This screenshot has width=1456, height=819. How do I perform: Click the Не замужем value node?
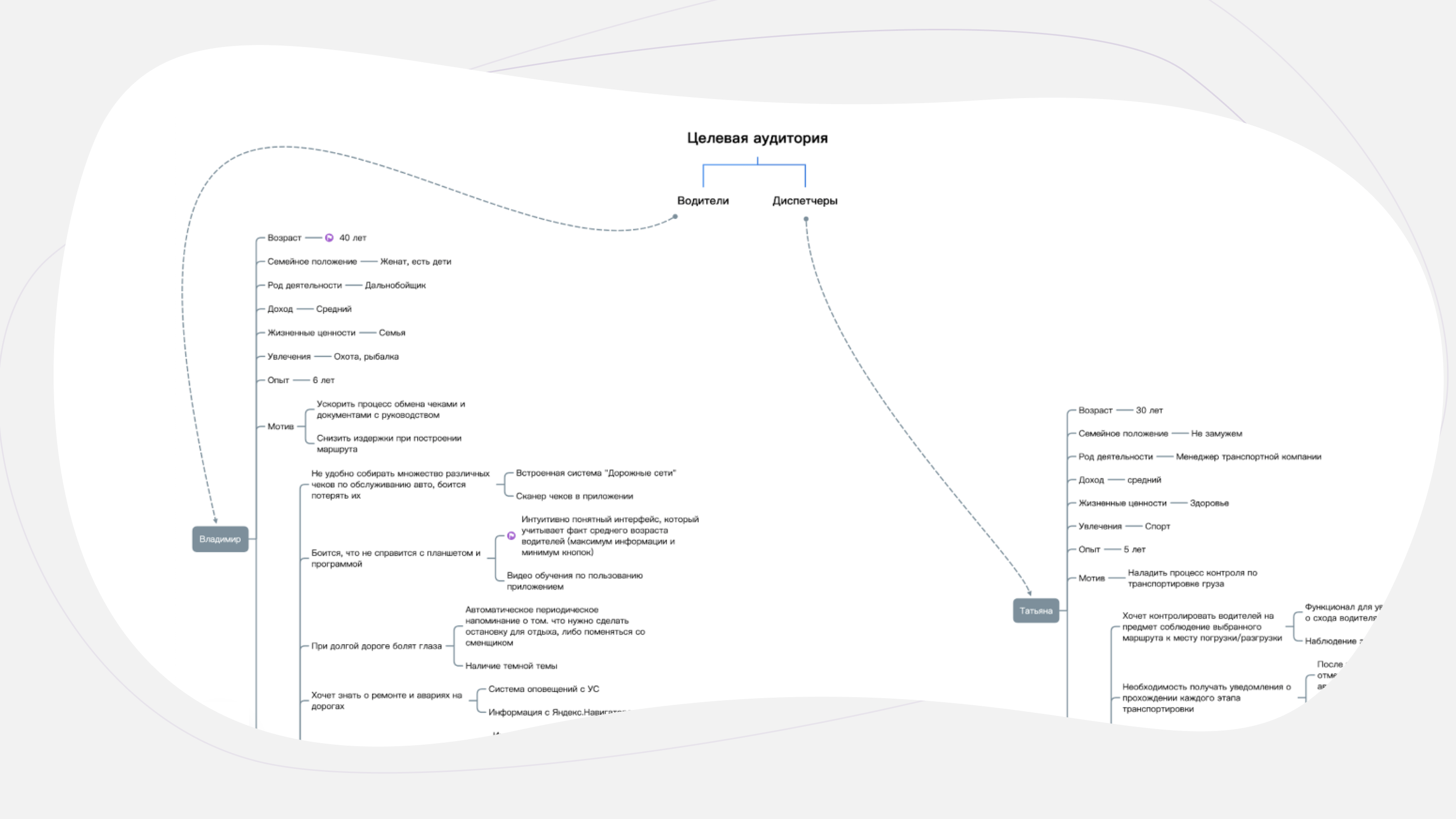coord(1216,434)
